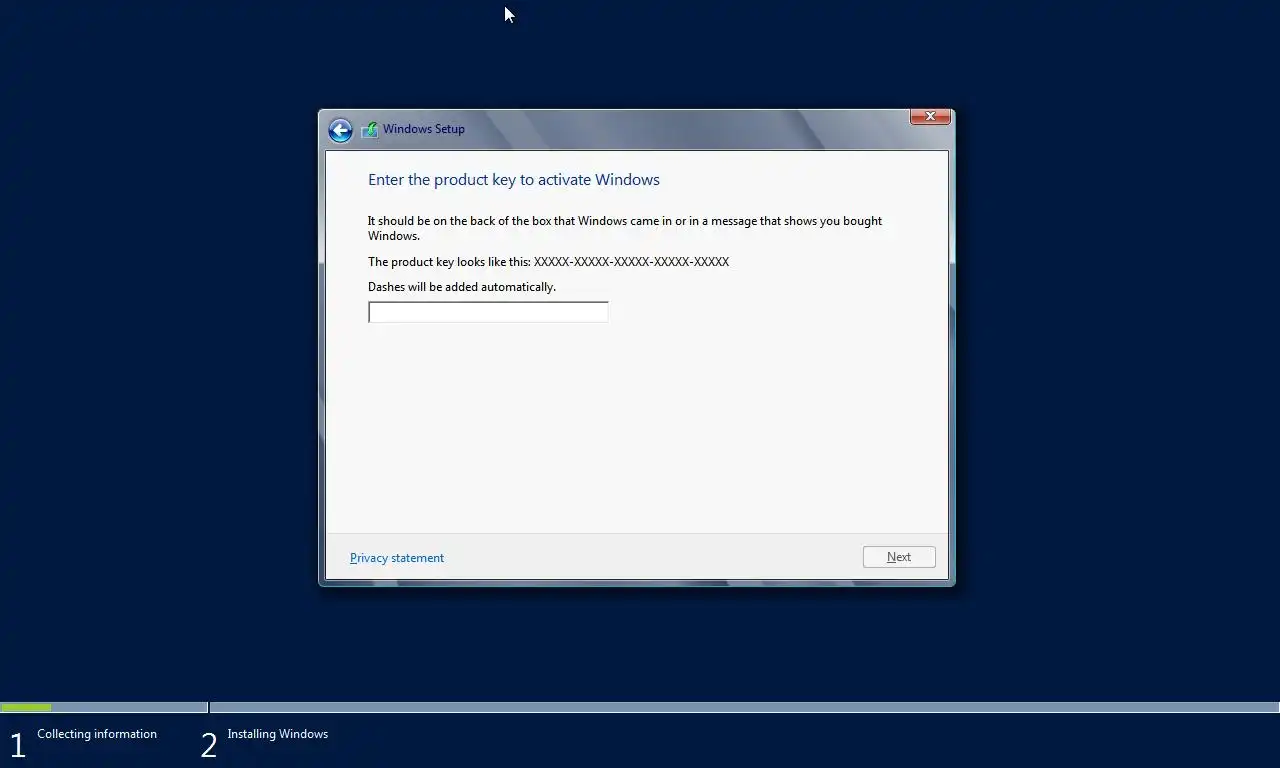
Task: Click the green setup progress bar
Action: coord(26,707)
